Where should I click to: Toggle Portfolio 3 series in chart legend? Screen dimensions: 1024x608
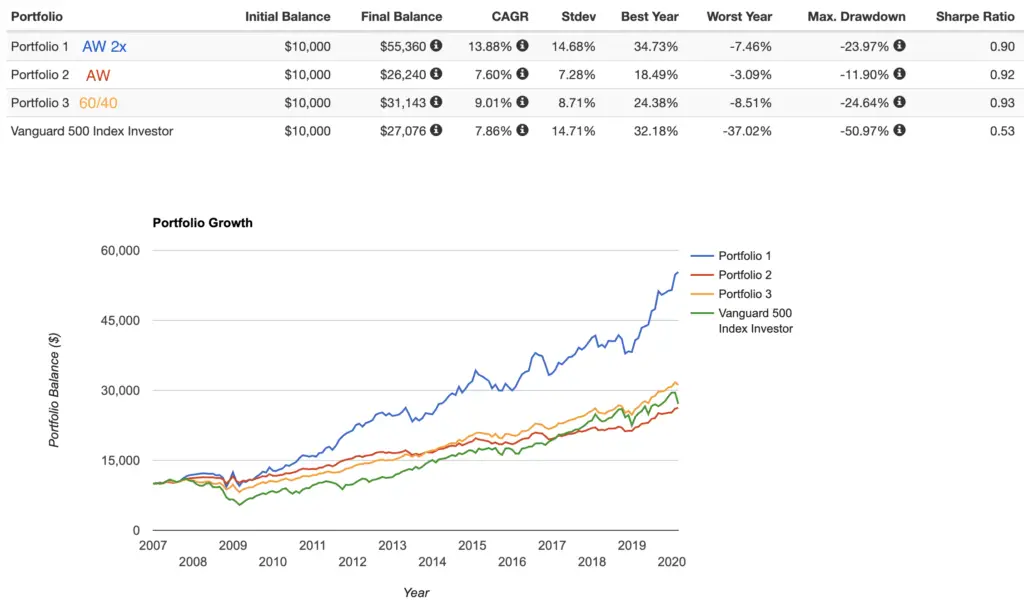(731, 294)
